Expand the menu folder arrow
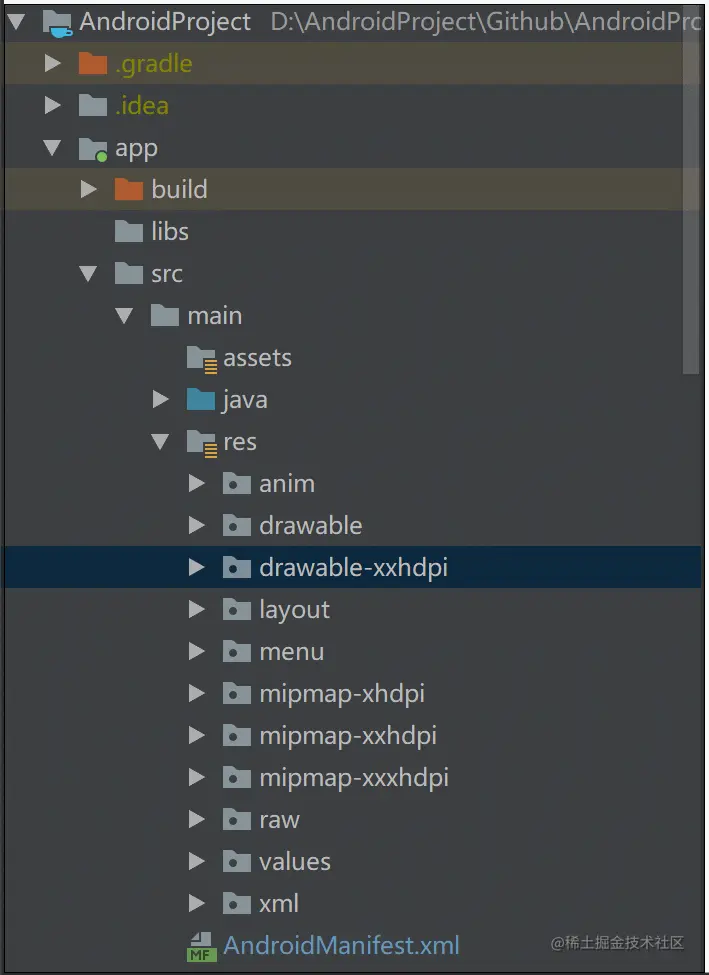Screen dimensions: 709x975 point(197,652)
